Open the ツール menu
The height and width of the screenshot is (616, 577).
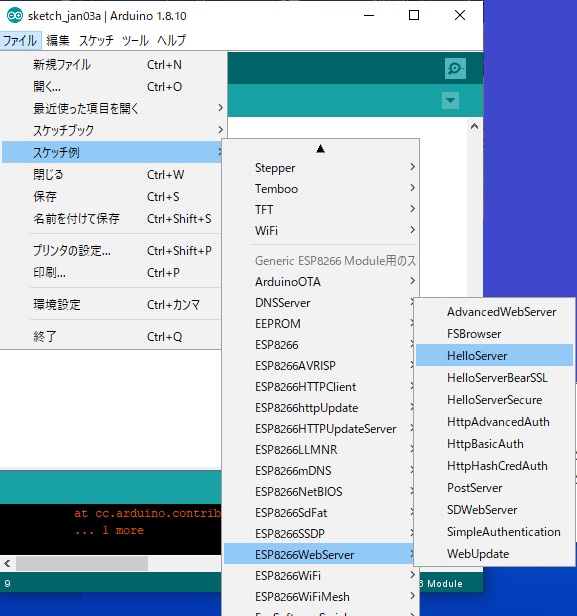point(135,40)
